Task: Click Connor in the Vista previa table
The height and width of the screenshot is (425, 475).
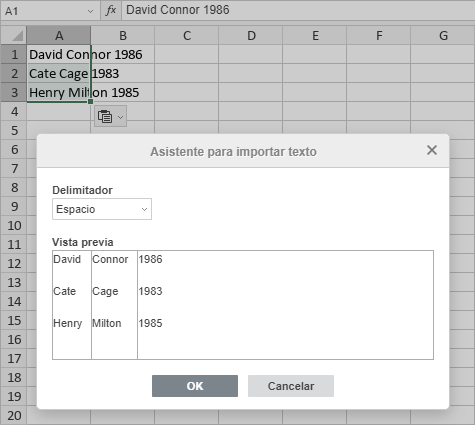Action: 110,259
